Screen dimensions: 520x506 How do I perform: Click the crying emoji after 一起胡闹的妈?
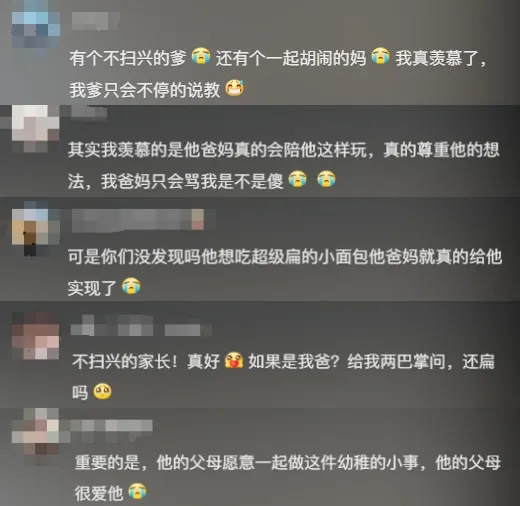(x=380, y=56)
